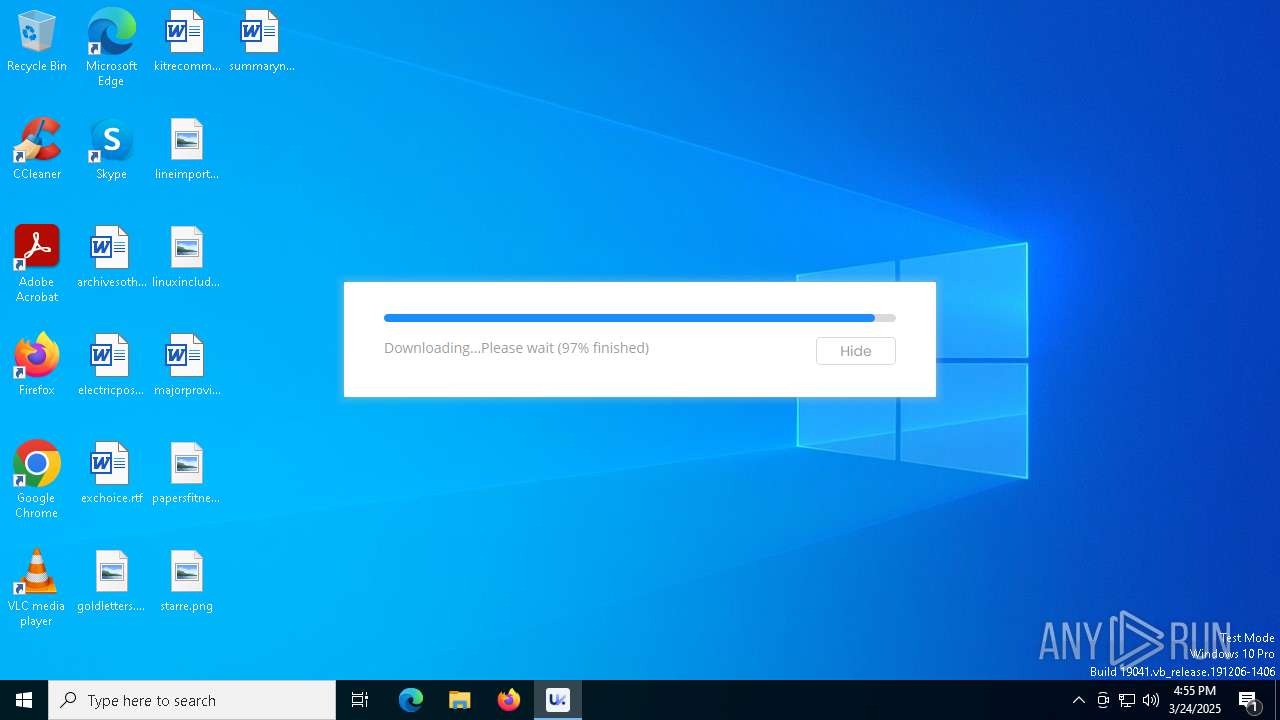Select the Firefox desktop shortcut

37,366
